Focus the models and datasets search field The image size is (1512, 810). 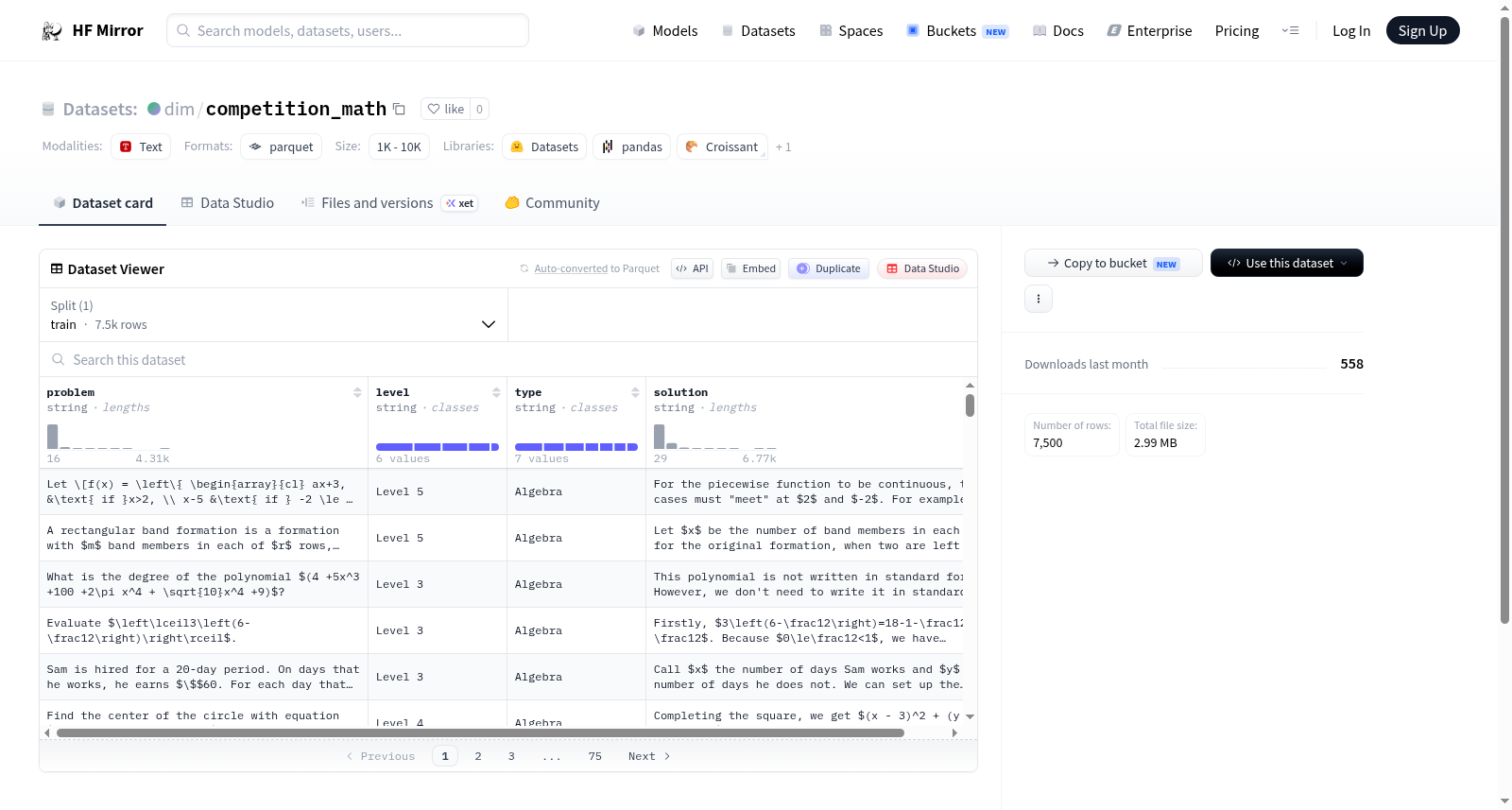[348, 30]
